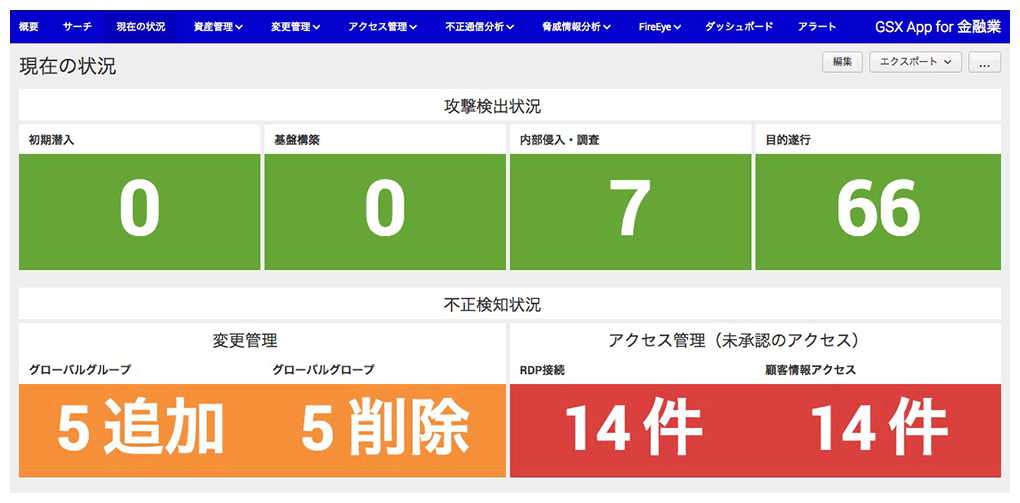This screenshot has height=503, width=1020.
Task: Open the アクセス管理 dropdown menu
Action: click(x=383, y=27)
